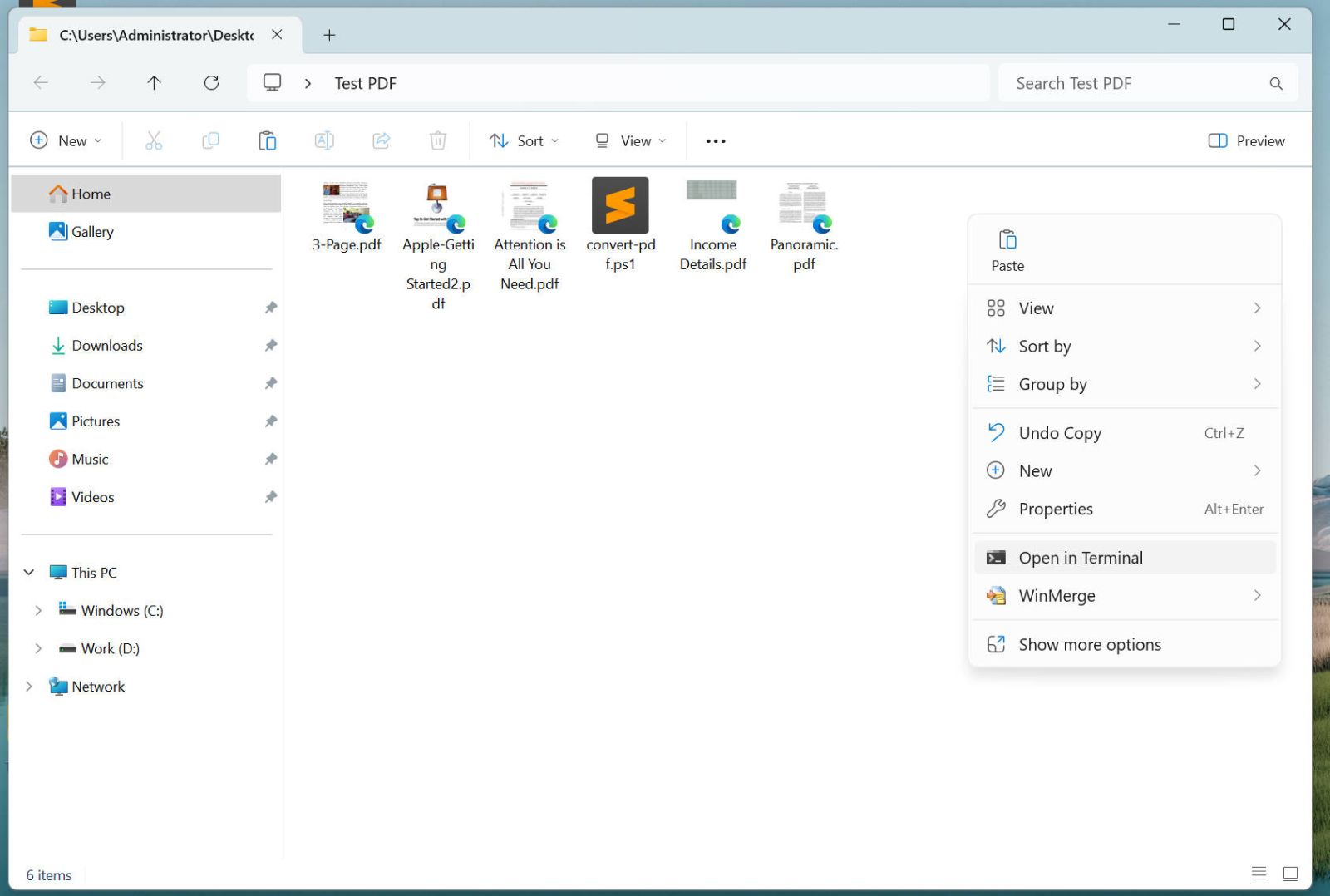This screenshot has width=1330, height=896.
Task: Toggle the Preview pane
Action: 1245,140
